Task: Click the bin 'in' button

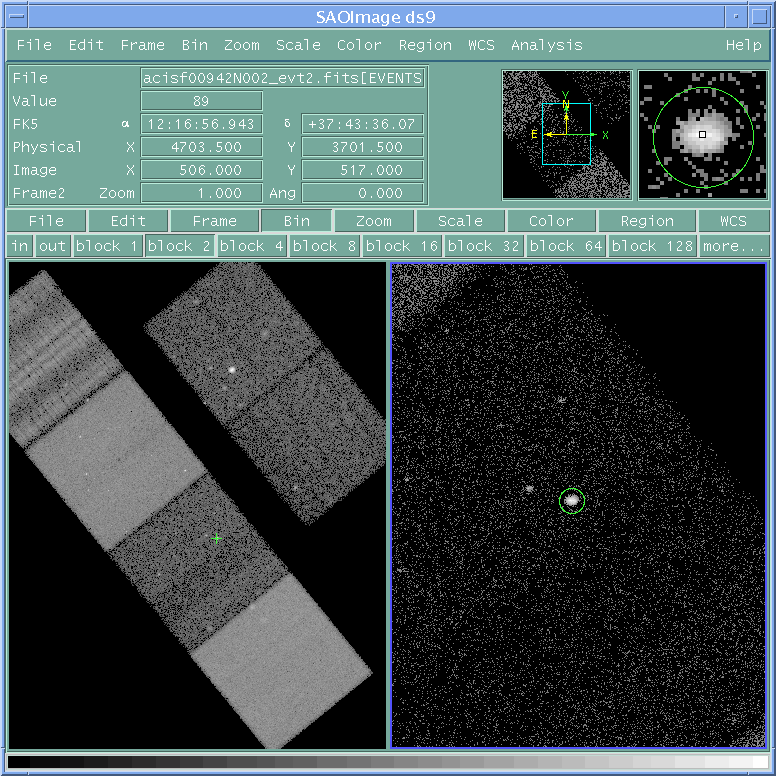Action: (x=20, y=246)
